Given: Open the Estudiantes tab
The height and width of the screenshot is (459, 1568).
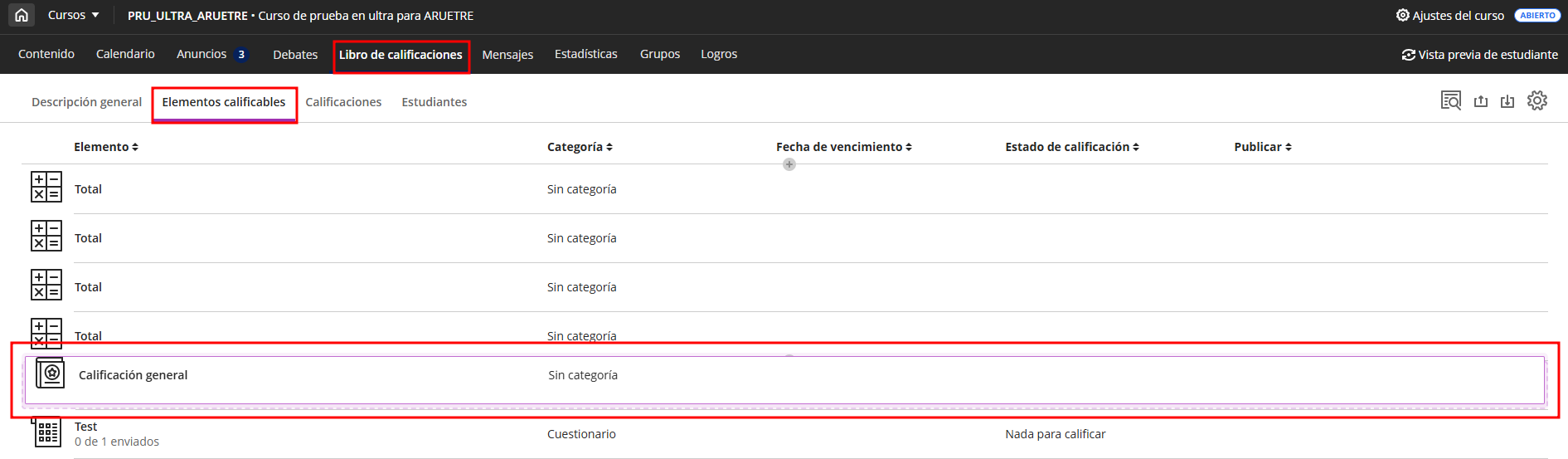Looking at the screenshot, I should [434, 102].
